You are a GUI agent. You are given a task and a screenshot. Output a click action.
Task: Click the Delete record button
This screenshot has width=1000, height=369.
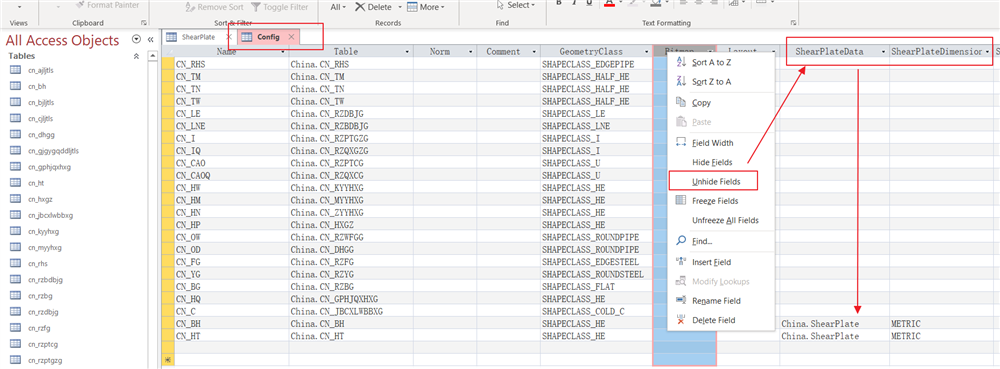(374, 7)
